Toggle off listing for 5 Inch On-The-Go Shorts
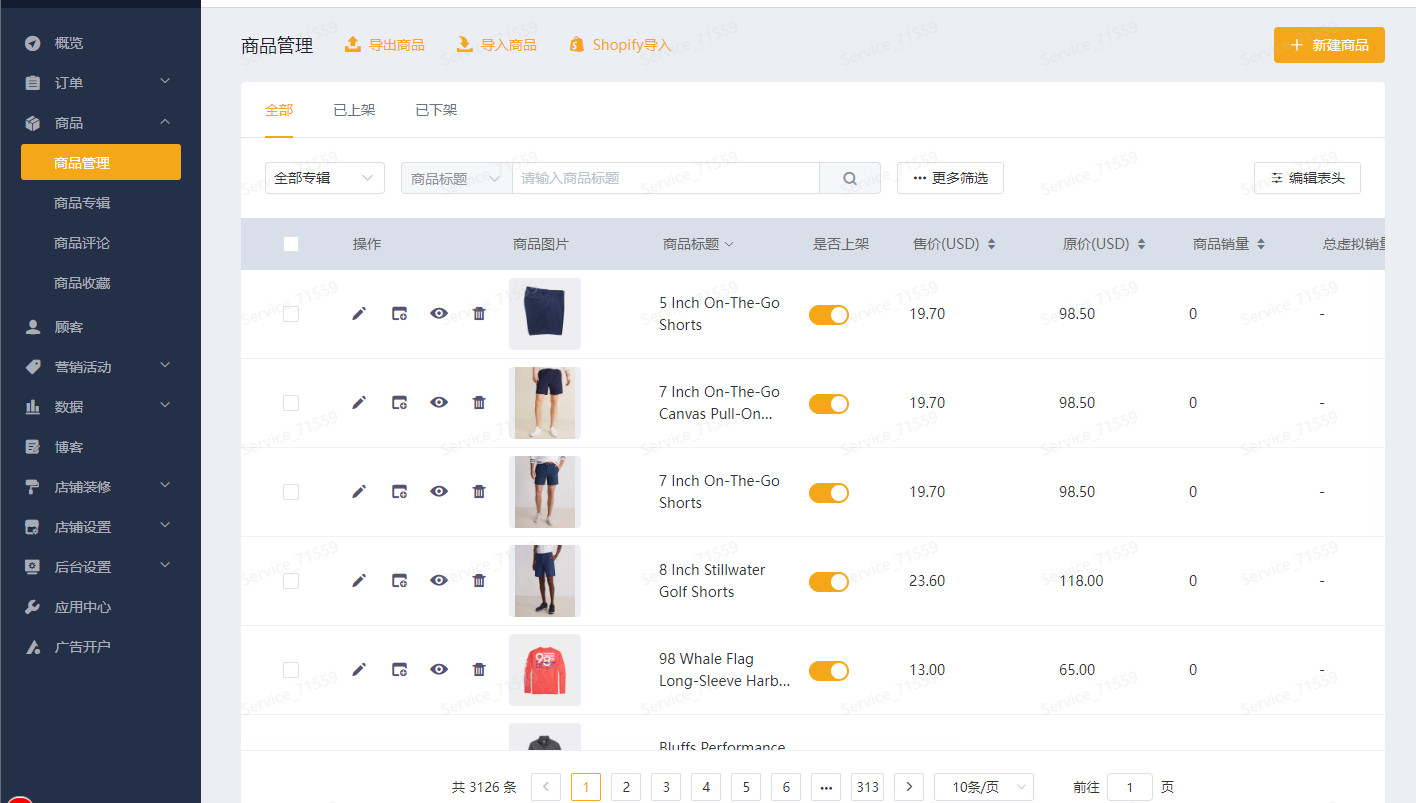 pyautogui.click(x=828, y=315)
